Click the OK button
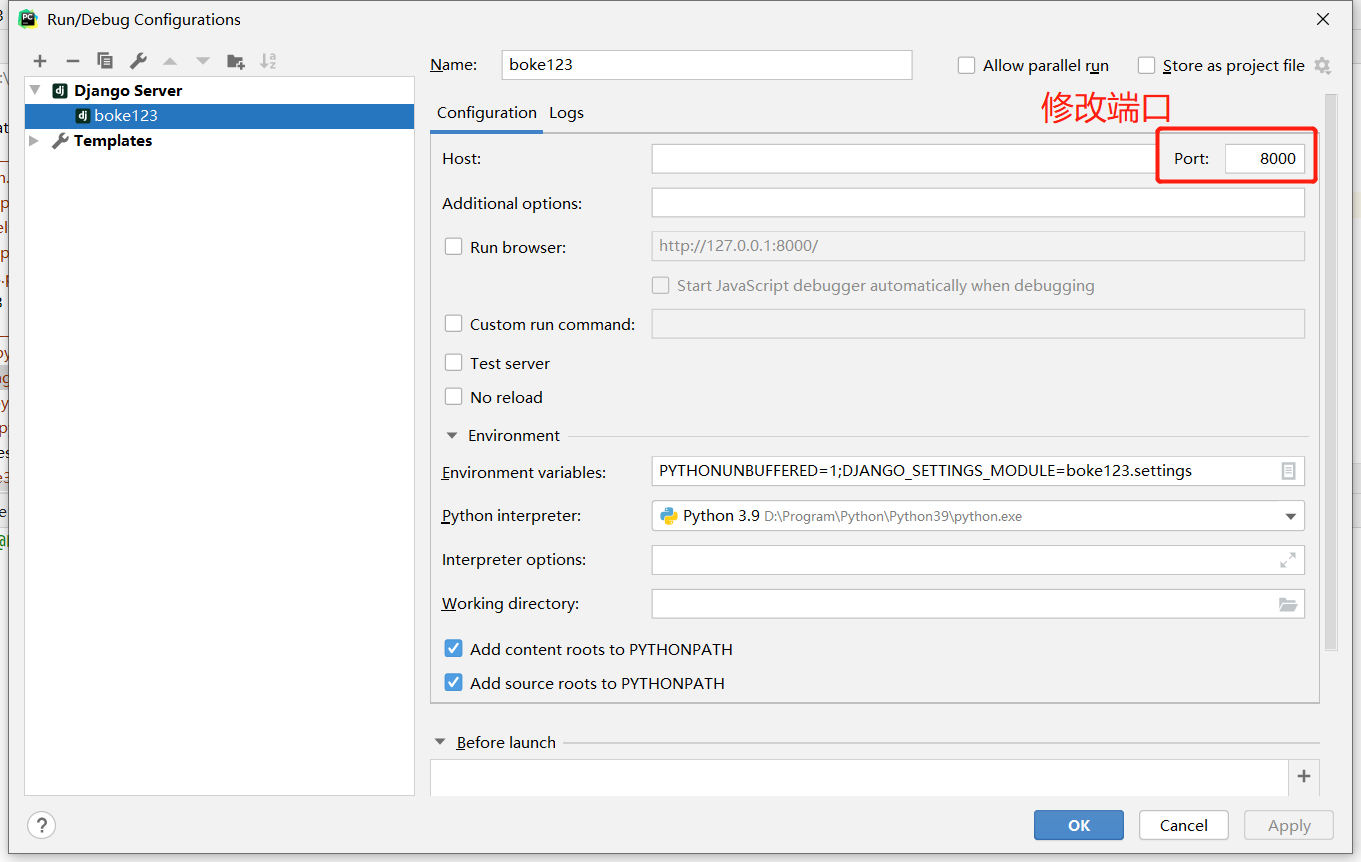The width and height of the screenshot is (1361, 862). coord(1079,825)
